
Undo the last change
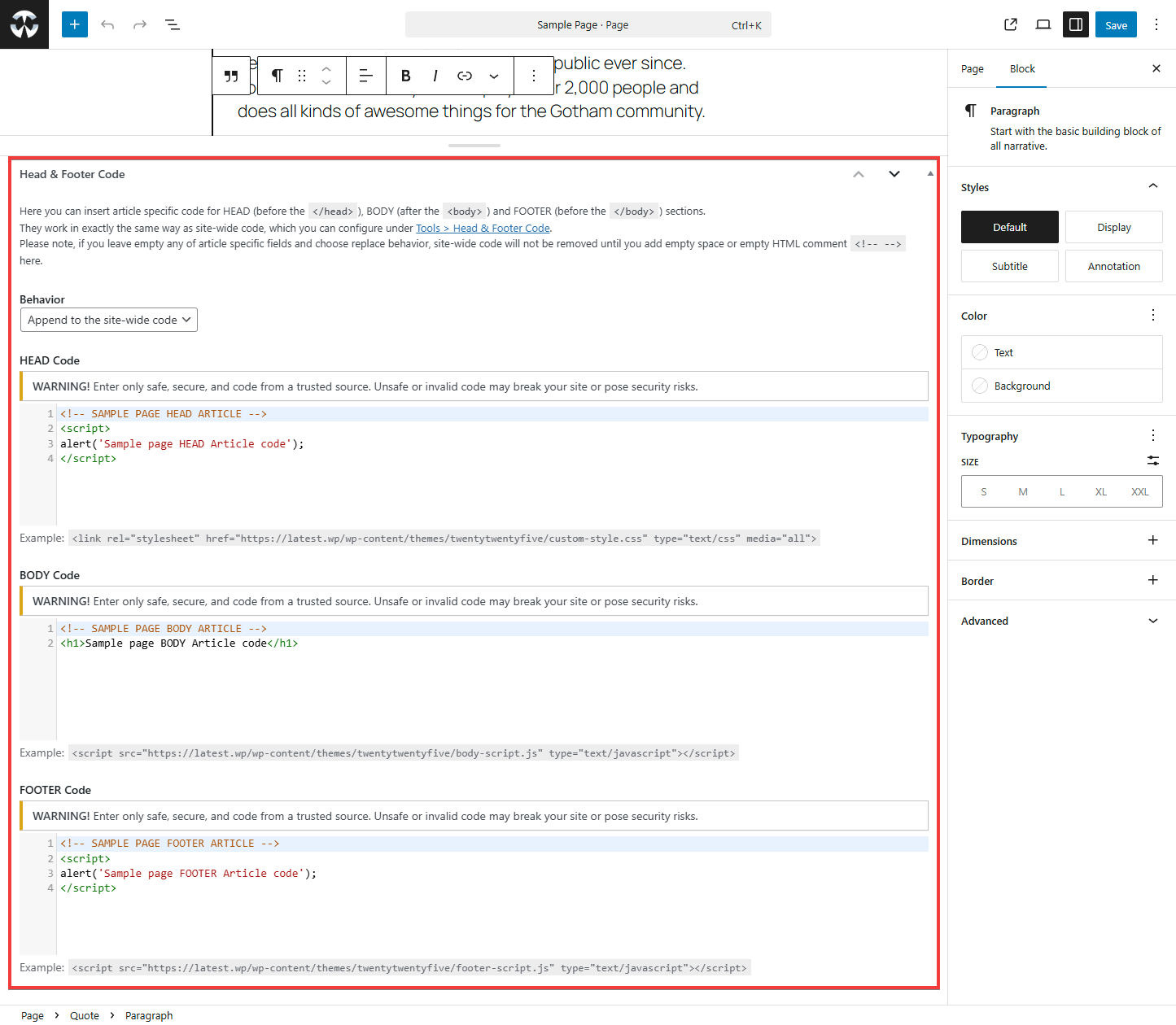[x=107, y=24]
